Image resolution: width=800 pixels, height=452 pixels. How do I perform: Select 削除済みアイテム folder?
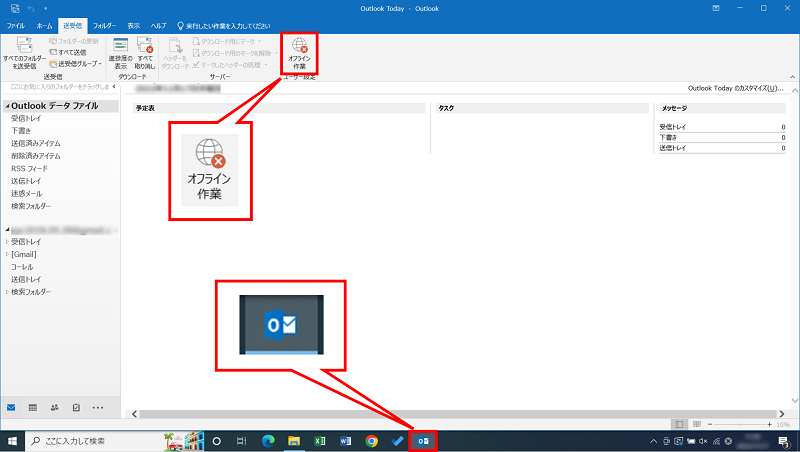36,156
